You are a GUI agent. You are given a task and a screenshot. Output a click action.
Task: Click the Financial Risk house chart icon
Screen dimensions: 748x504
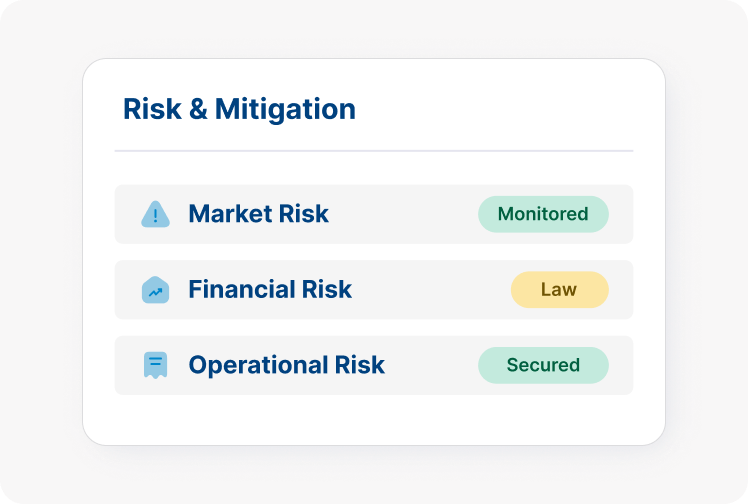[155, 290]
